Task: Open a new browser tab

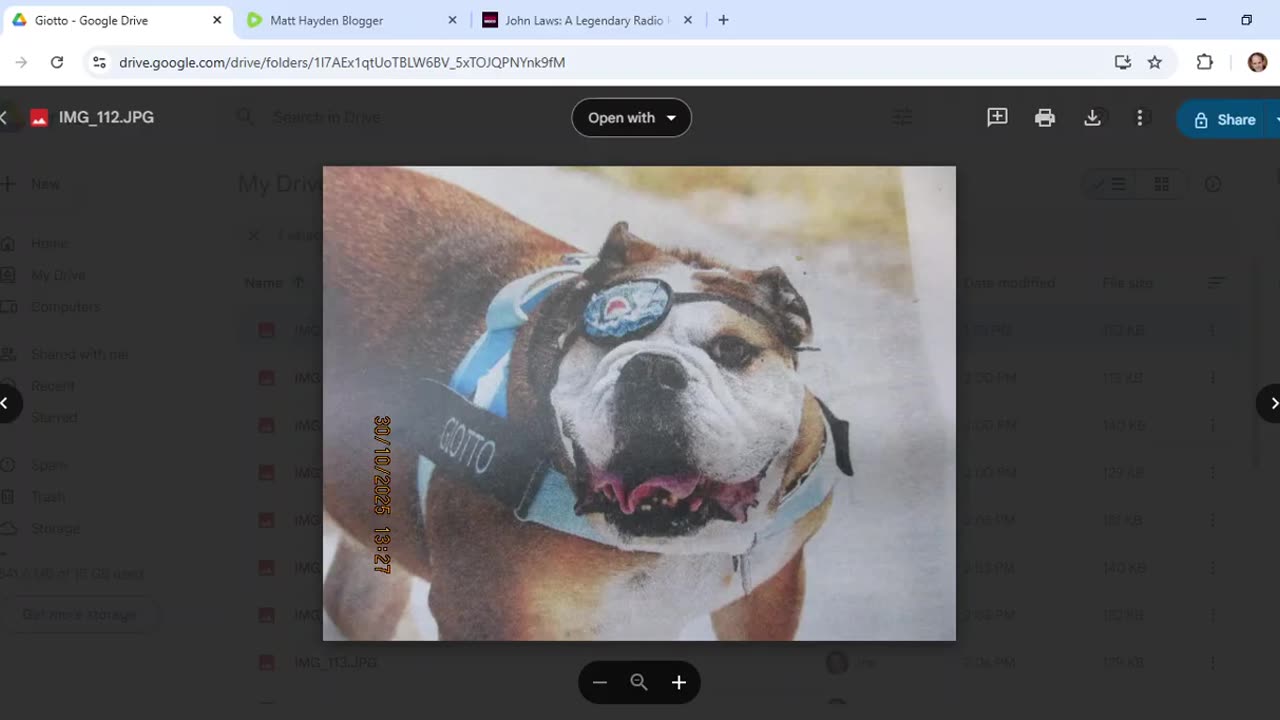Action: coord(723,20)
